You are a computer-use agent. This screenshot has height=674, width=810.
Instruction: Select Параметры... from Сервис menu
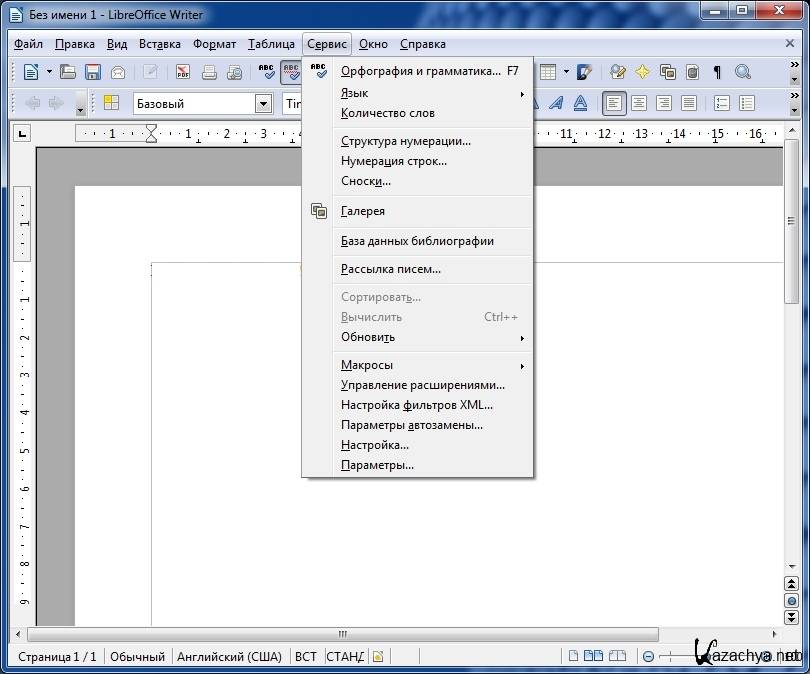(x=377, y=465)
